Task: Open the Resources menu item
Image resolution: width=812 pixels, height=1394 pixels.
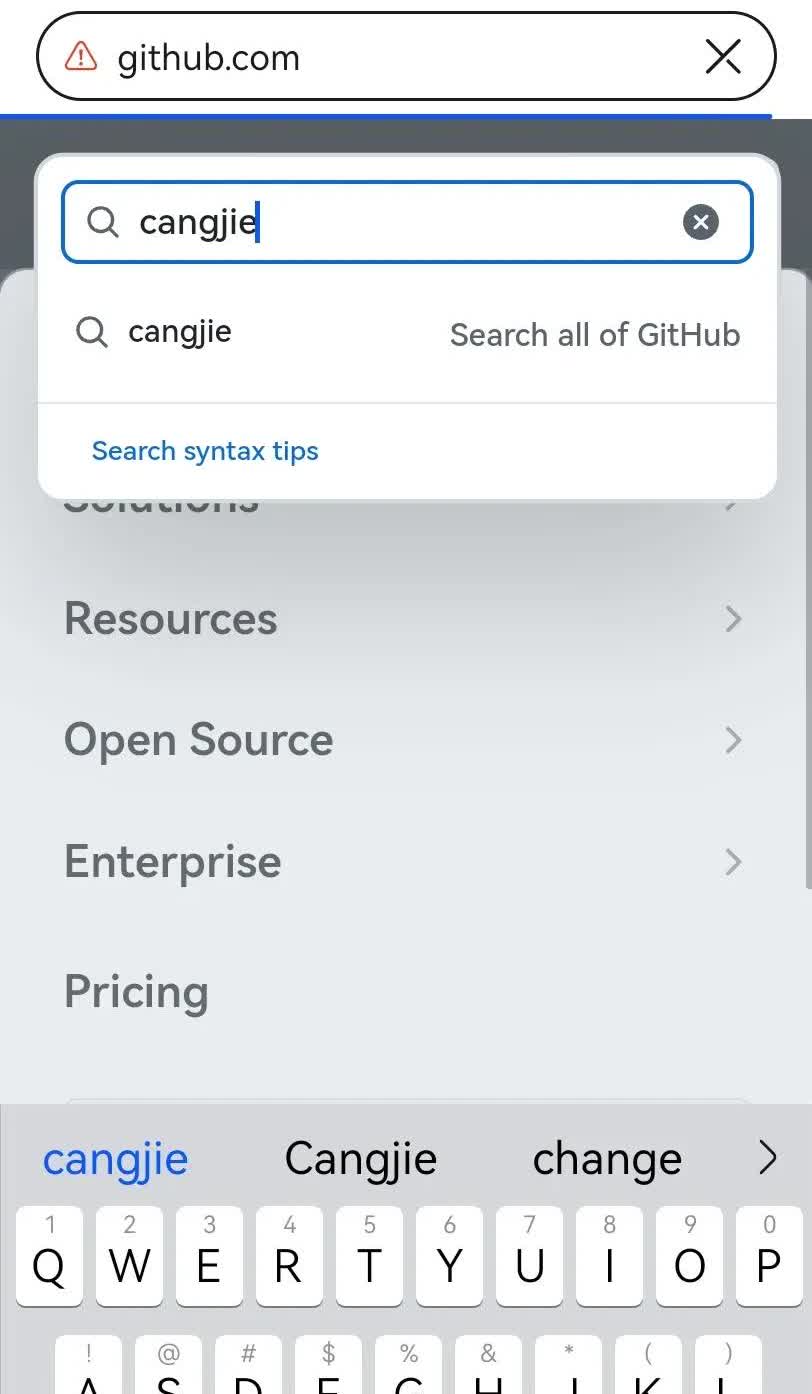Action: (x=171, y=619)
